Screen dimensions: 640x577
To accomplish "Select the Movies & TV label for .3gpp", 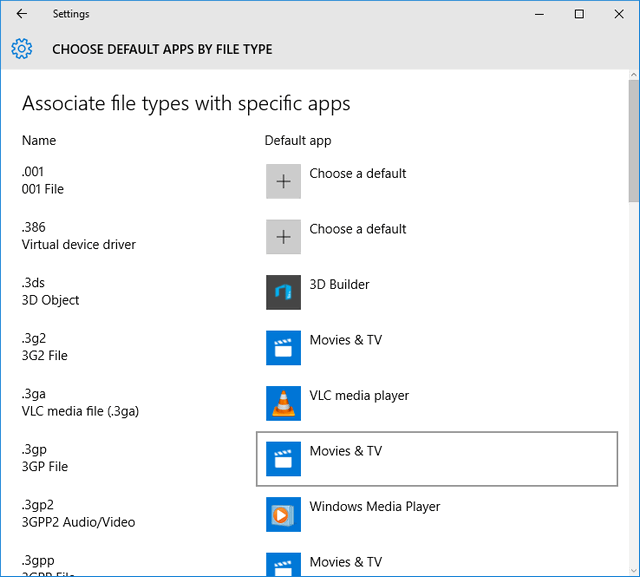I will click(x=346, y=562).
